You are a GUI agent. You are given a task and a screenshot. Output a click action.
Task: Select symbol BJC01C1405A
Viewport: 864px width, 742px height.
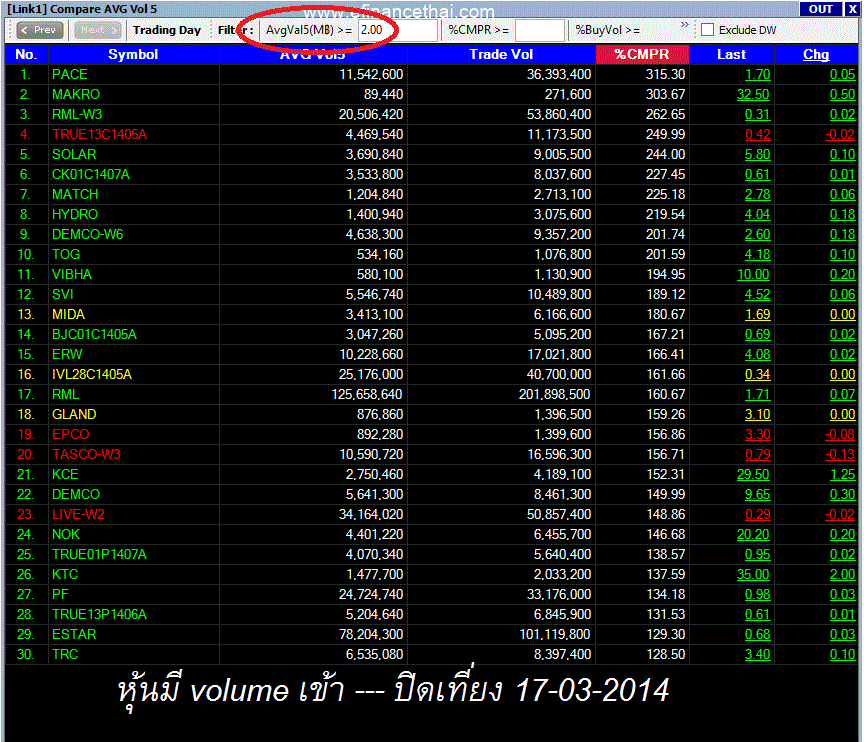click(94, 334)
